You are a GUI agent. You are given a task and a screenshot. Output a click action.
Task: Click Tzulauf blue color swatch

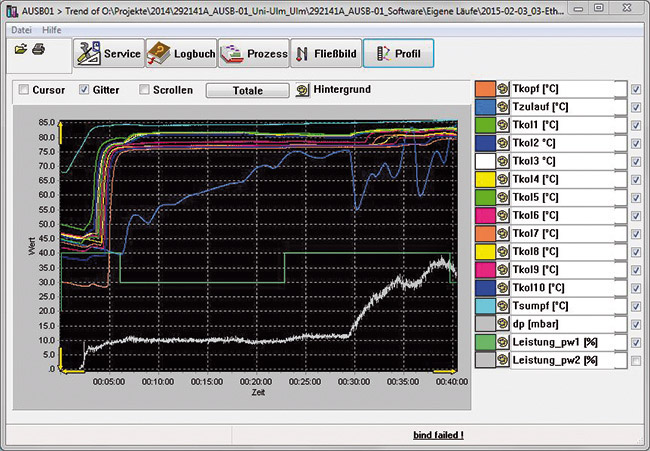485,107
